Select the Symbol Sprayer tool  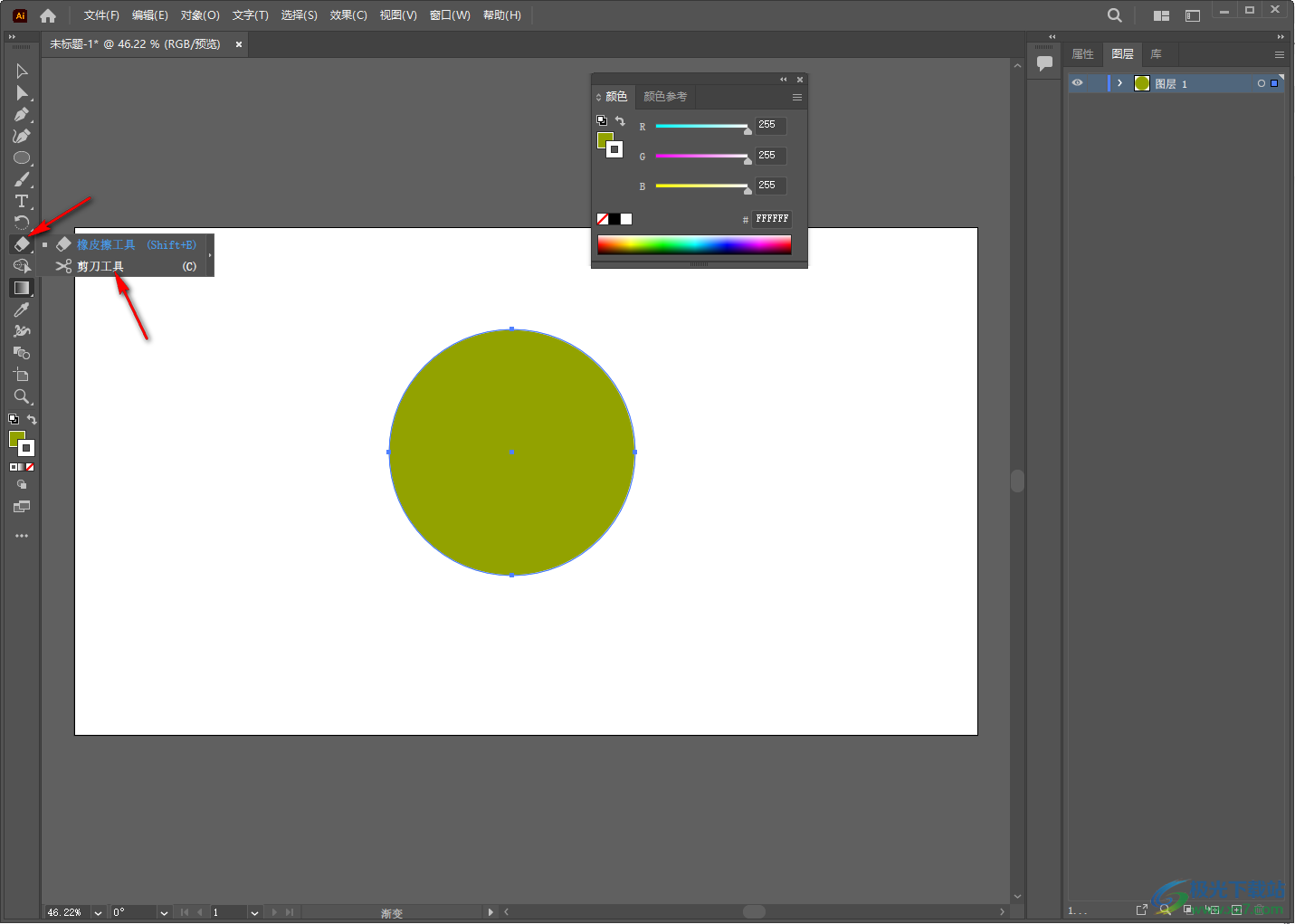22,331
